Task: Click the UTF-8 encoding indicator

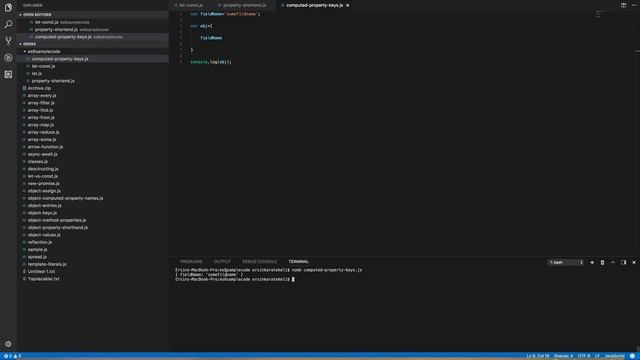Action: pos(584,356)
